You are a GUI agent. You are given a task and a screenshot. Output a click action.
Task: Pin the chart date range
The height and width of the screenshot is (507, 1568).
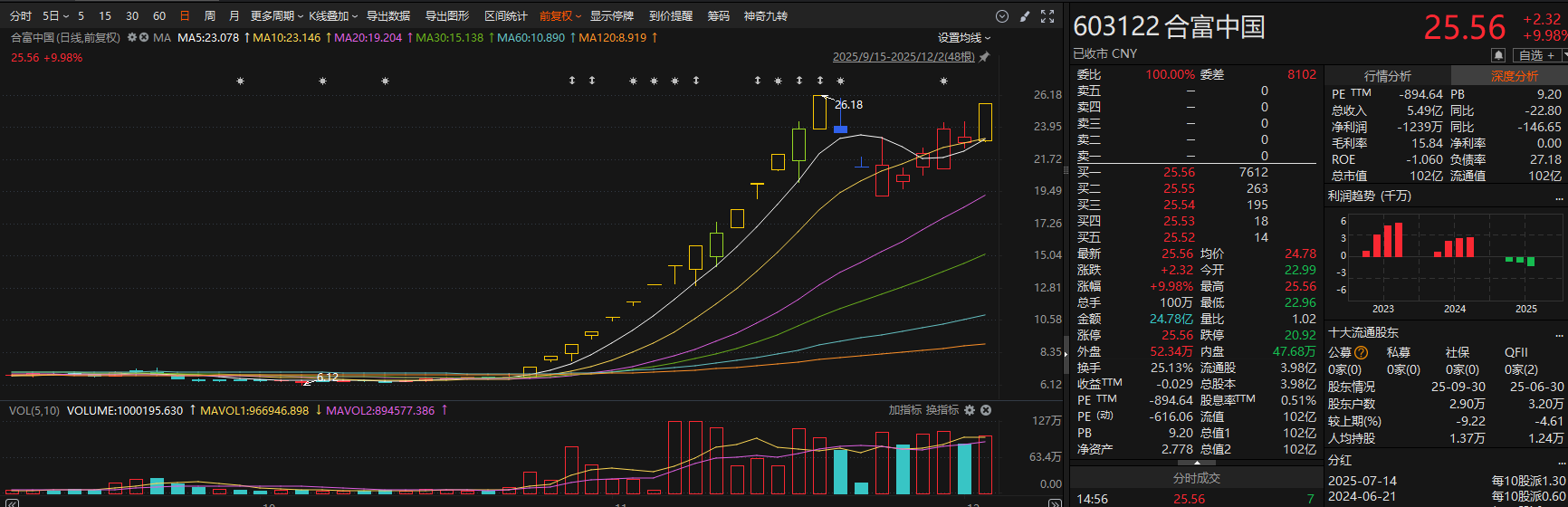984,57
